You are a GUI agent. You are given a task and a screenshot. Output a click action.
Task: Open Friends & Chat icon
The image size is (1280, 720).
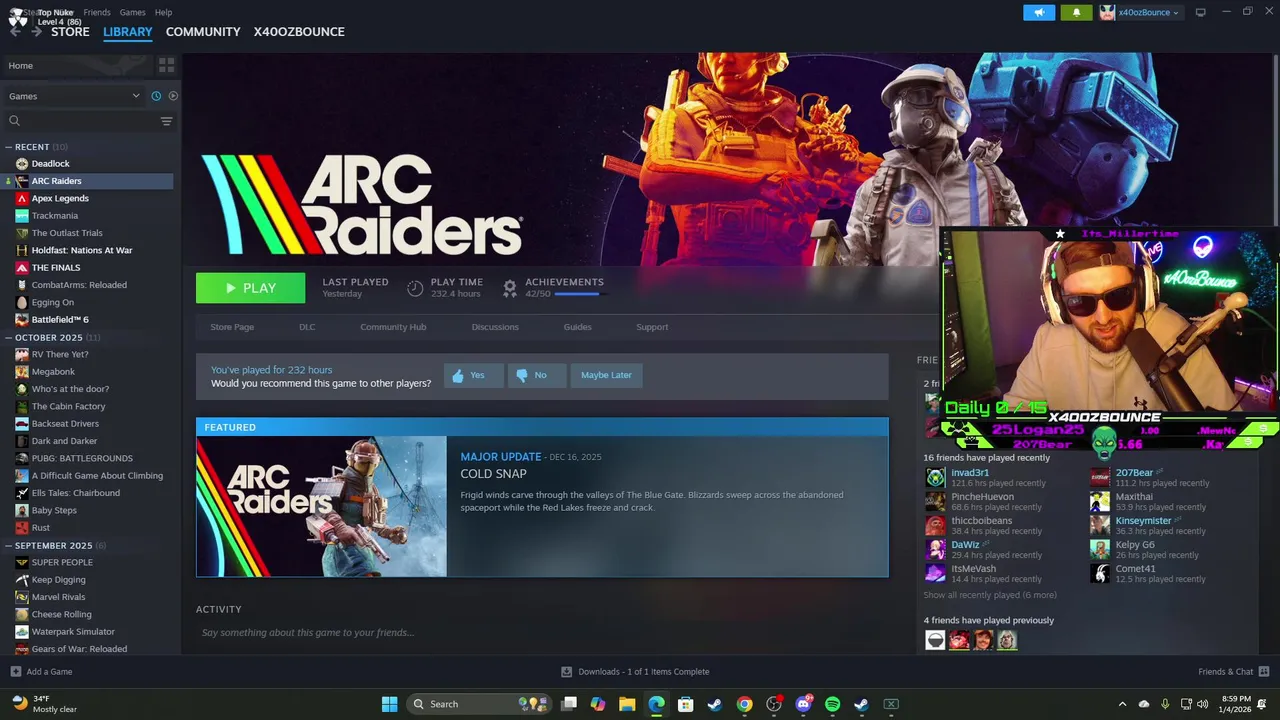point(1263,672)
